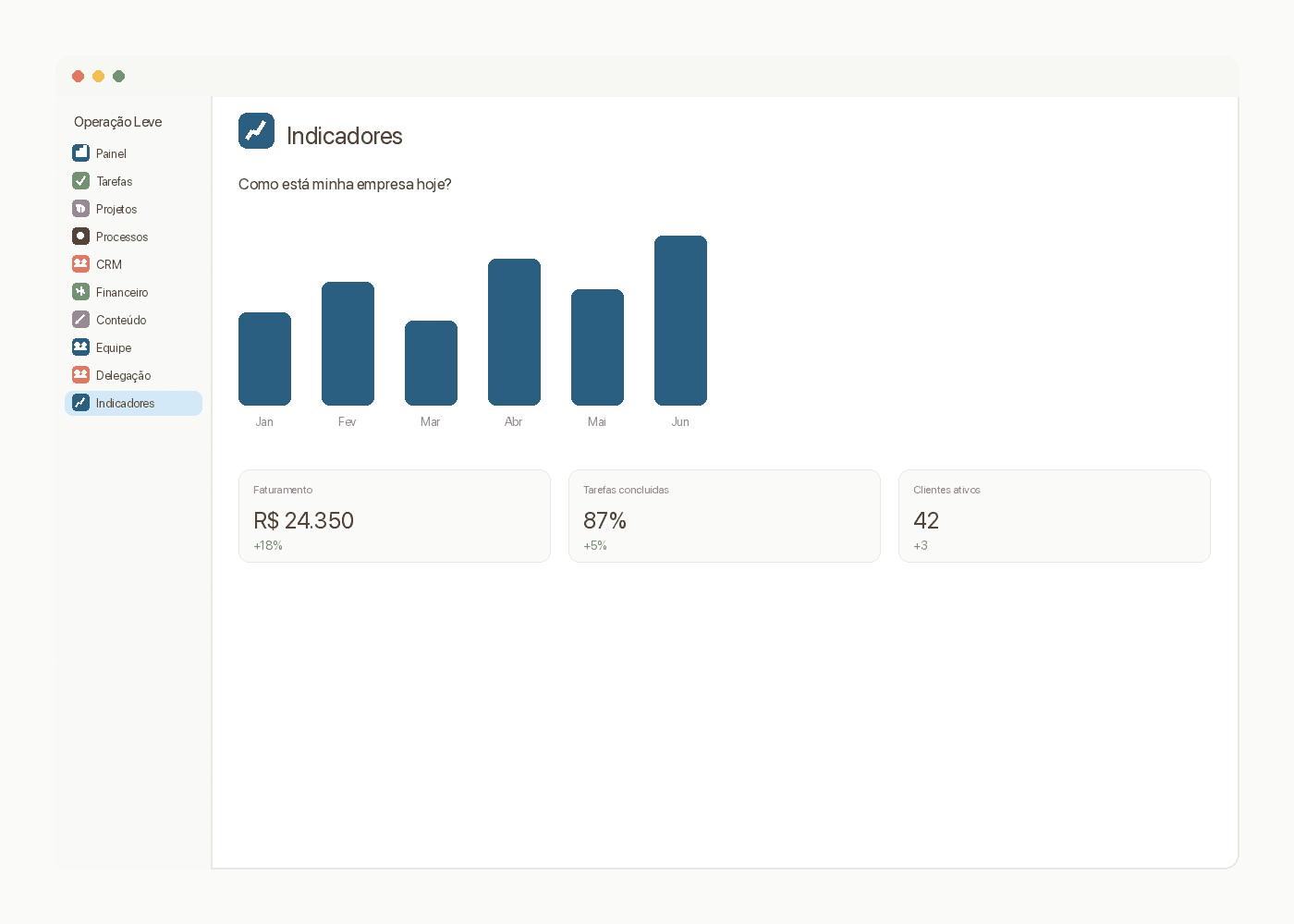Select the Abr bar in the chart
Image resolution: width=1294 pixels, height=924 pixels.
514,332
